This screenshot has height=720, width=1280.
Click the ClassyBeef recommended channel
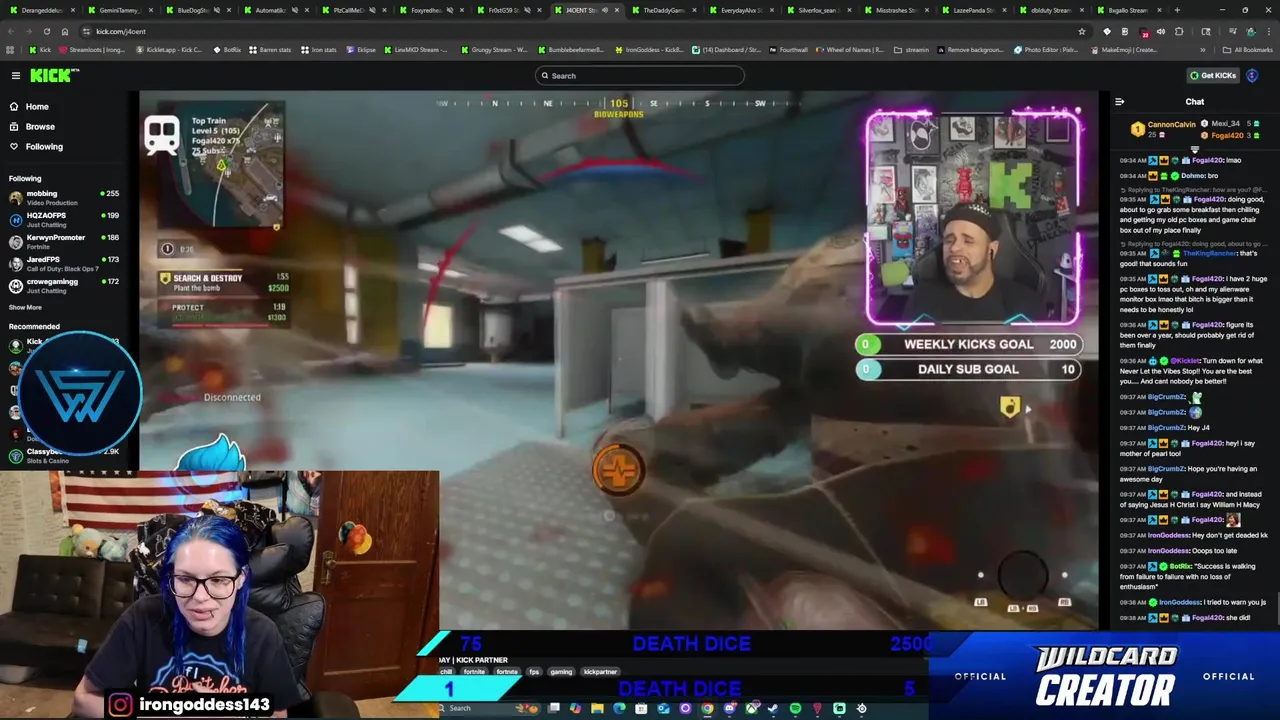pyautogui.click(x=64, y=455)
